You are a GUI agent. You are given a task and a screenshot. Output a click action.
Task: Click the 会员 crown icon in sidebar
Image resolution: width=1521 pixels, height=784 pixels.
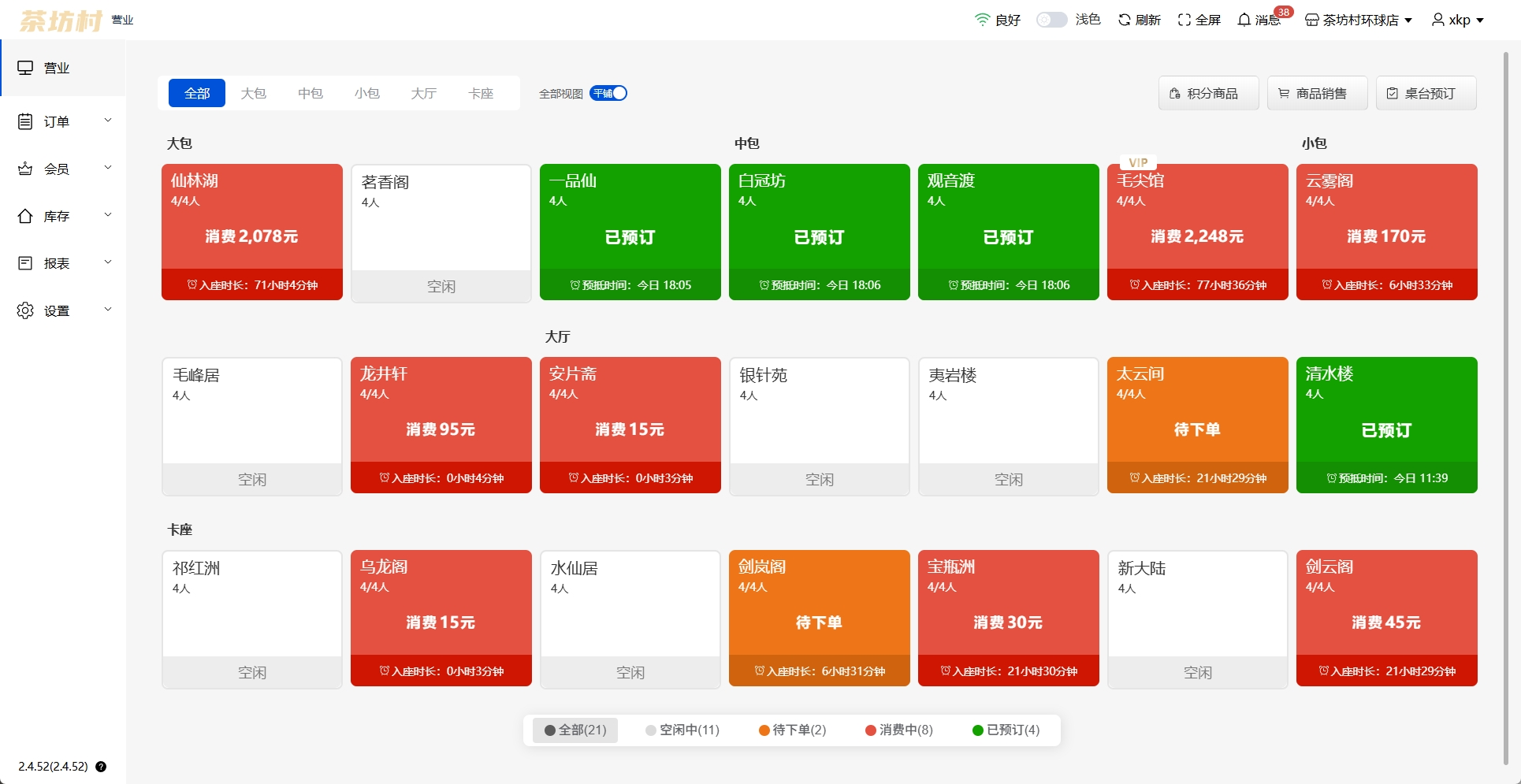point(25,169)
